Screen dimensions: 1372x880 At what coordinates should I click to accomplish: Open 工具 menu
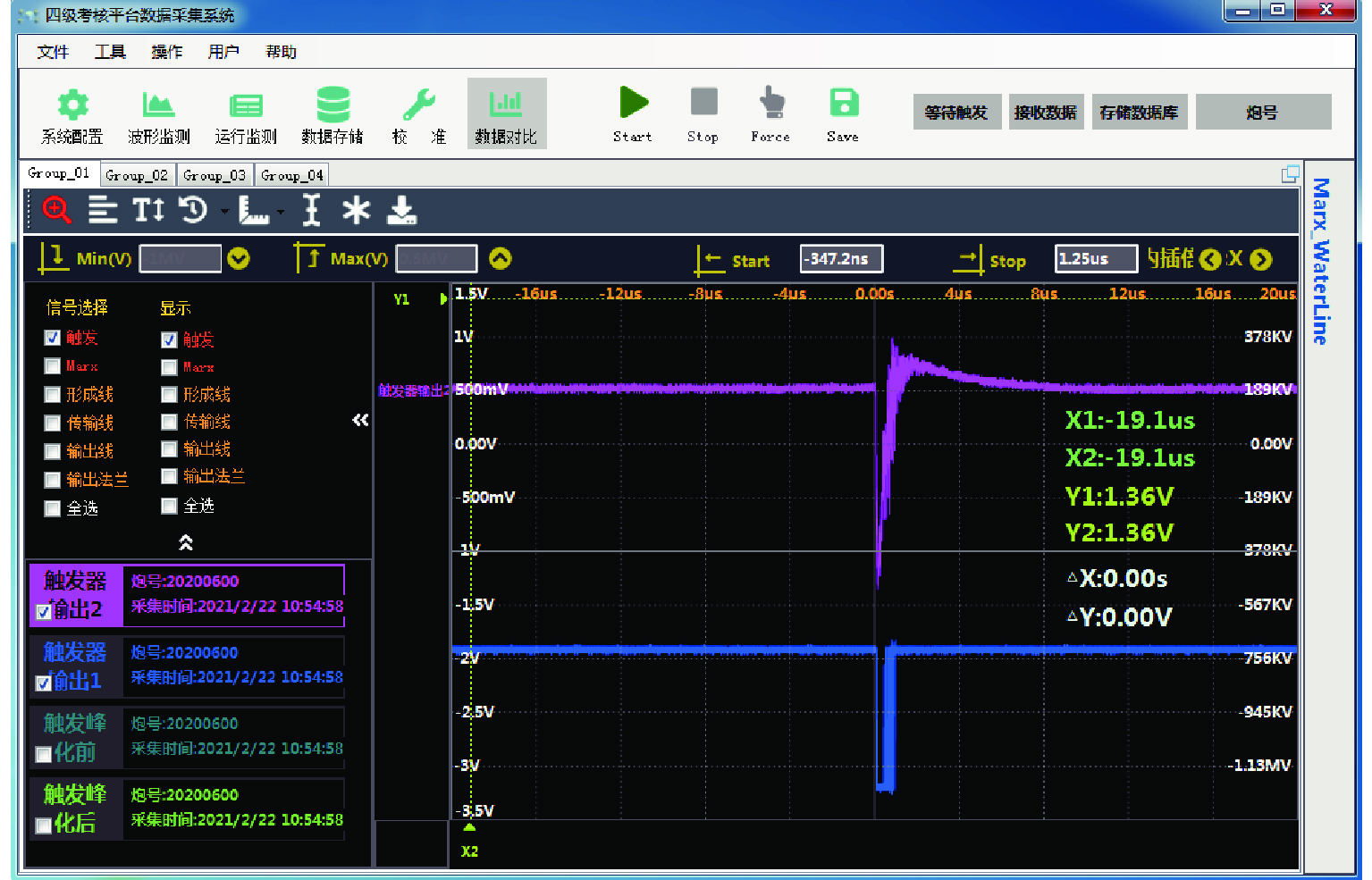110,52
